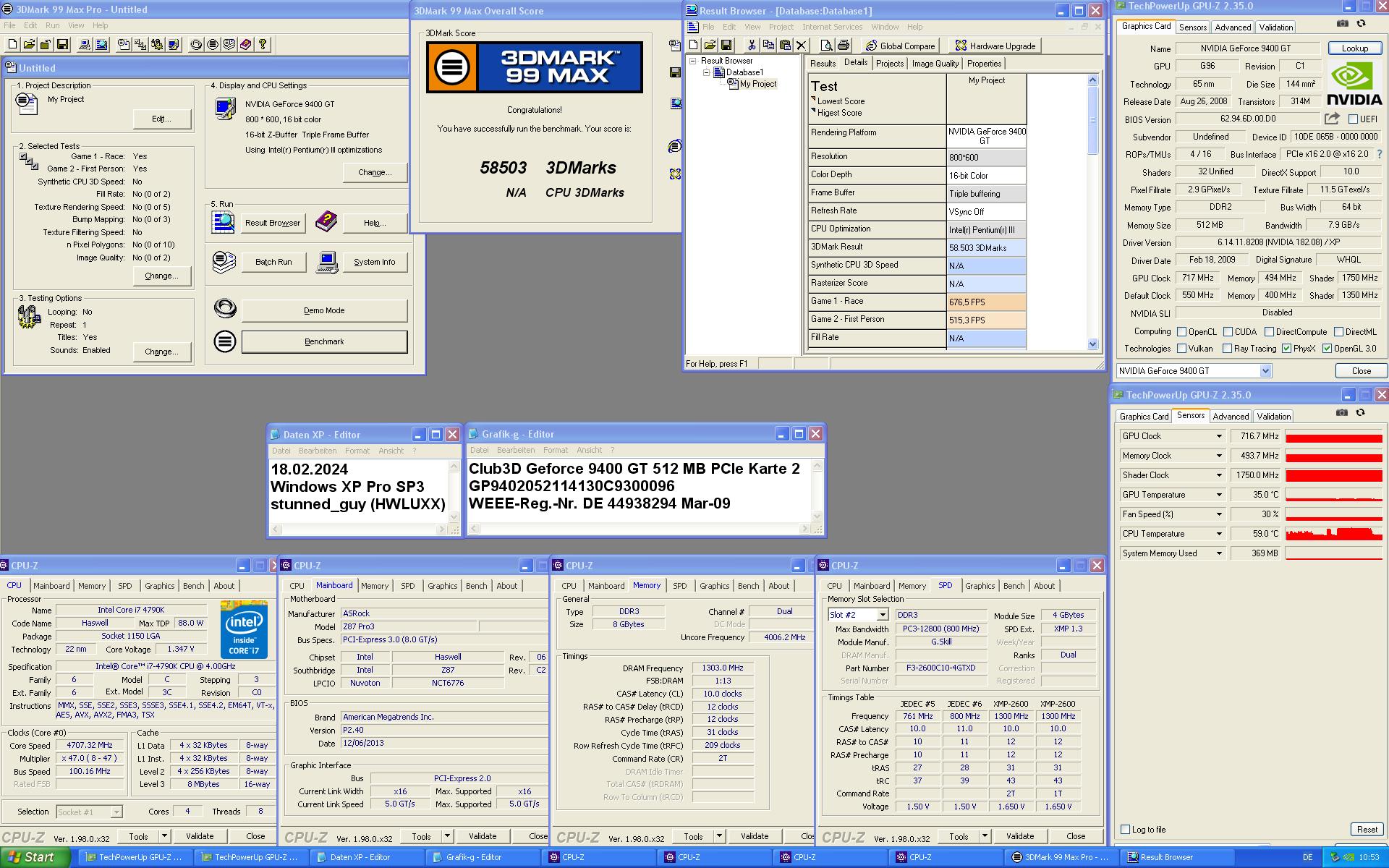Open Run menu in 3DMark 99 Max
The height and width of the screenshot is (868, 1389).
click(x=53, y=25)
